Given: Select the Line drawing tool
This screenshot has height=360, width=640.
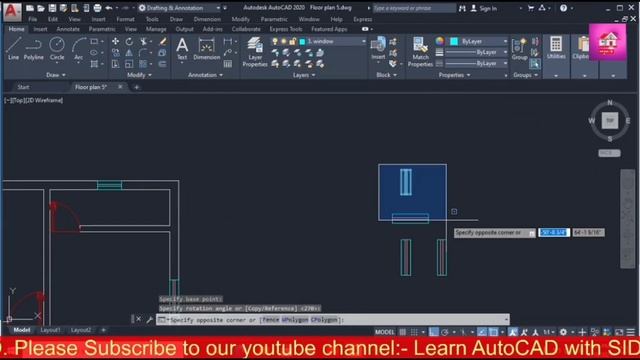Looking at the screenshot, I should pyautogui.click(x=13, y=48).
